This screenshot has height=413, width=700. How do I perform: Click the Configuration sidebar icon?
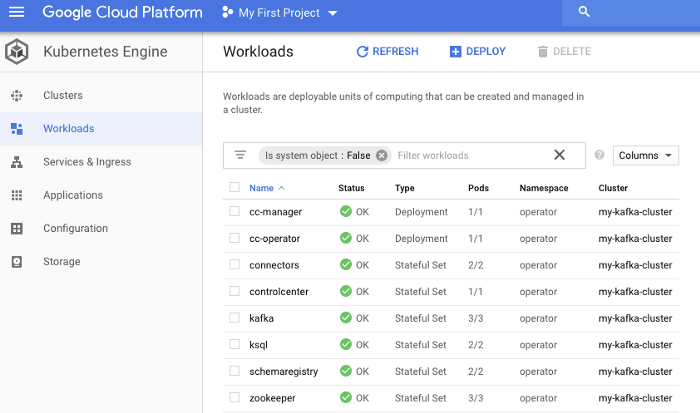(x=17, y=229)
